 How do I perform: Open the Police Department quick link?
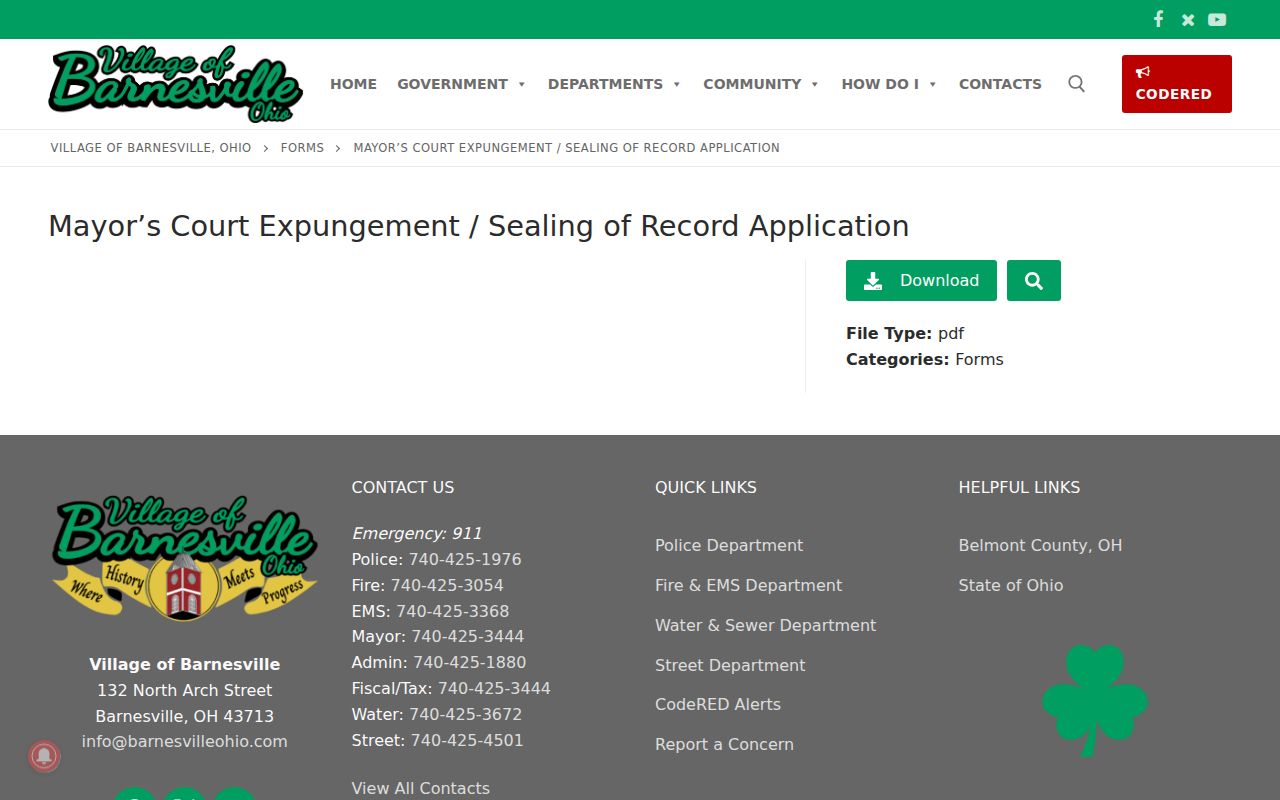pos(729,545)
